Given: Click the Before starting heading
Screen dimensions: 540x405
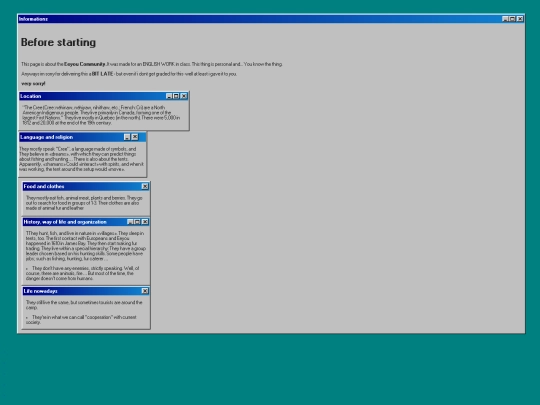Looking at the screenshot, I should coord(58,42).
